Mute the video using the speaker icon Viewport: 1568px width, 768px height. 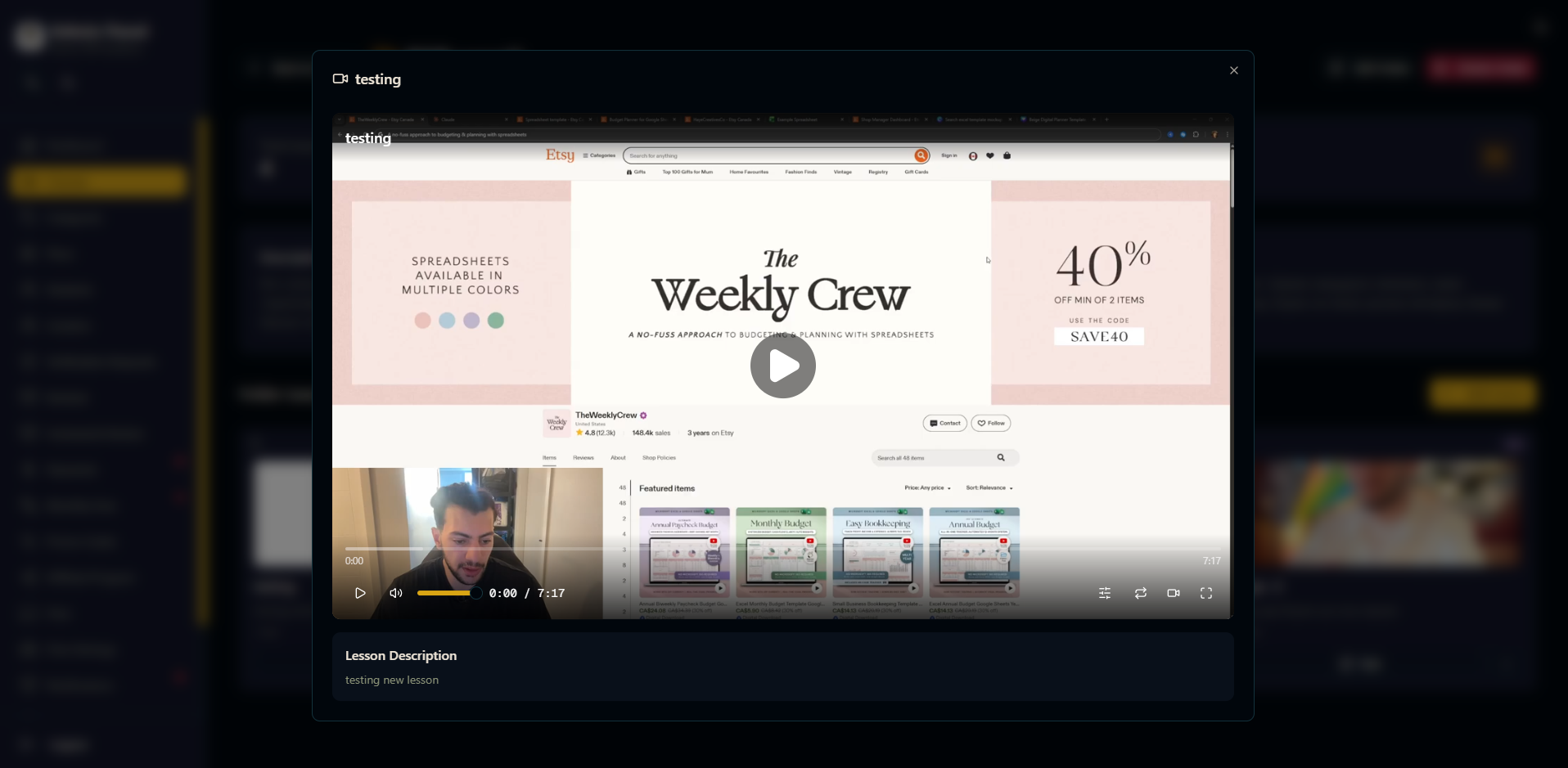coord(396,593)
